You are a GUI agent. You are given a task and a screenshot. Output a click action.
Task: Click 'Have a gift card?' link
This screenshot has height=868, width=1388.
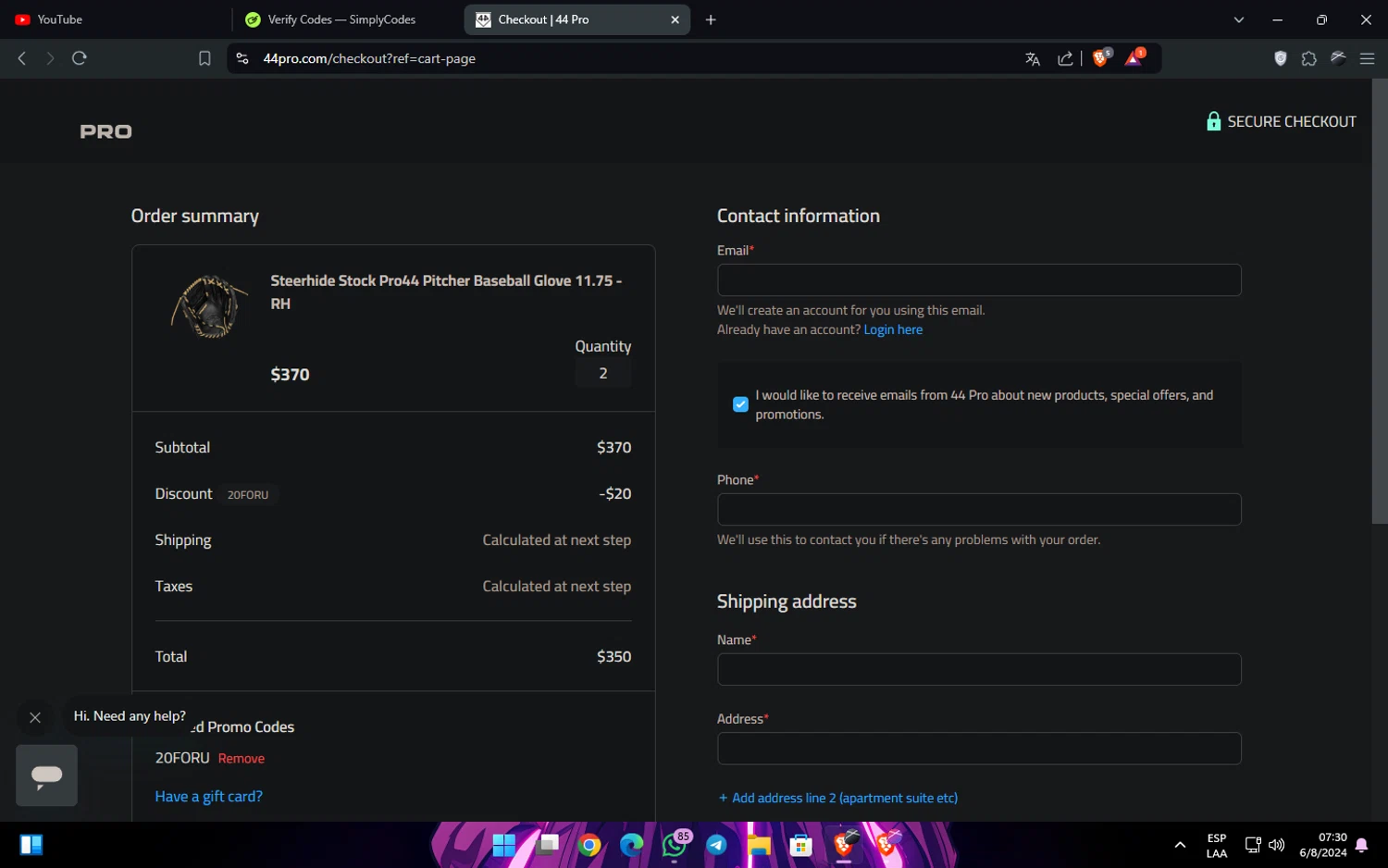pos(209,797)
